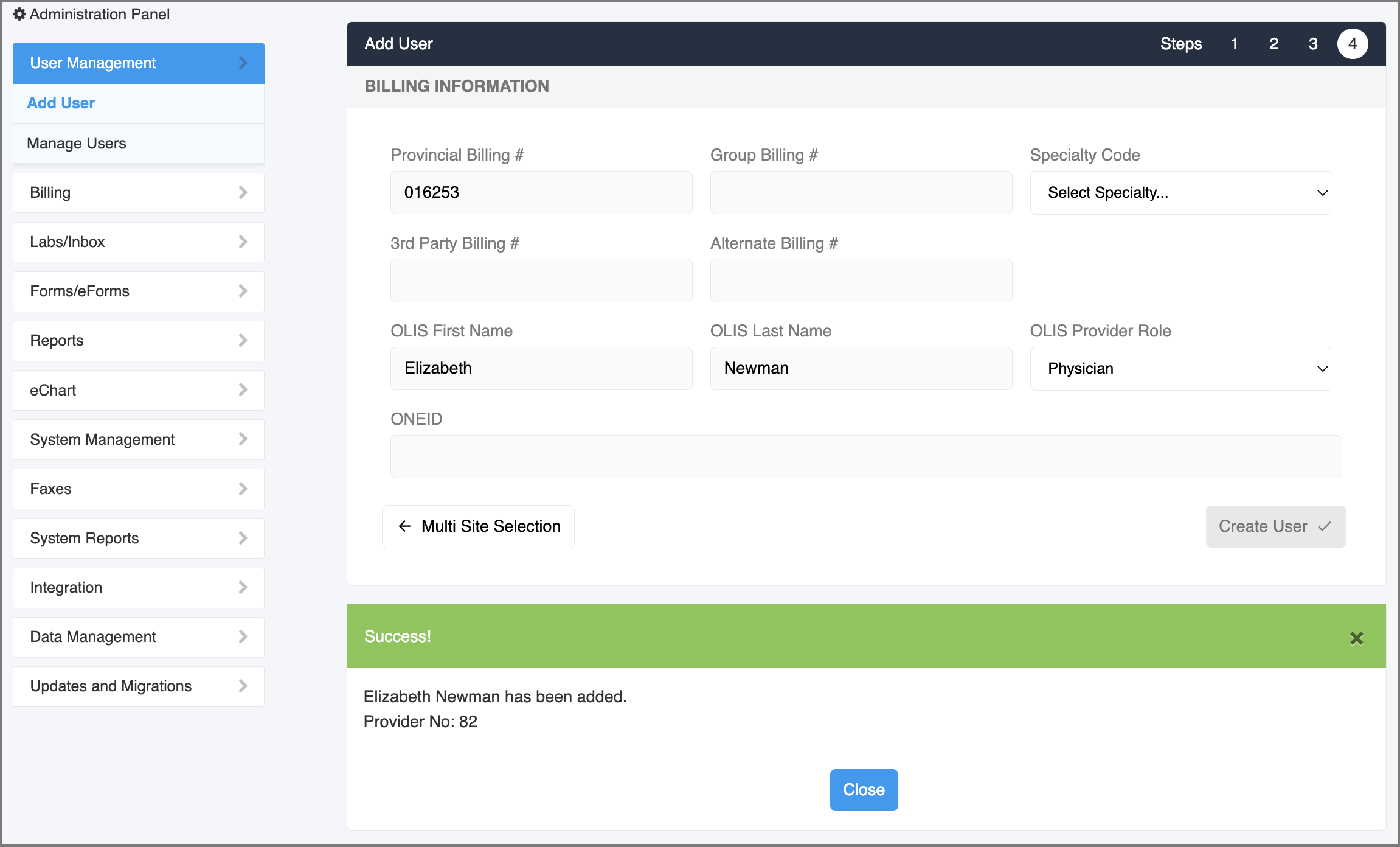This screenshot has height=847, width=1400.
Task: Click the Alternate Billing # field
Action: pos(861,281)
